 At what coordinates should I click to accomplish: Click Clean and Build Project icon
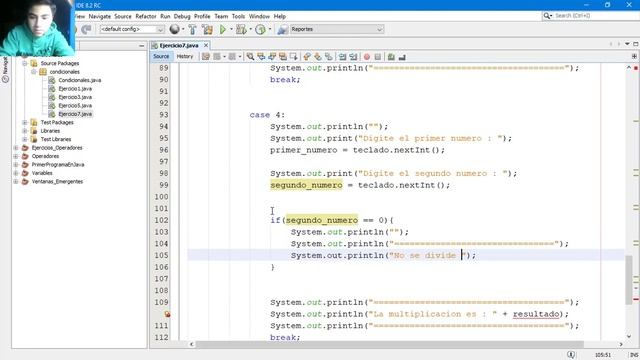(207, 29)
